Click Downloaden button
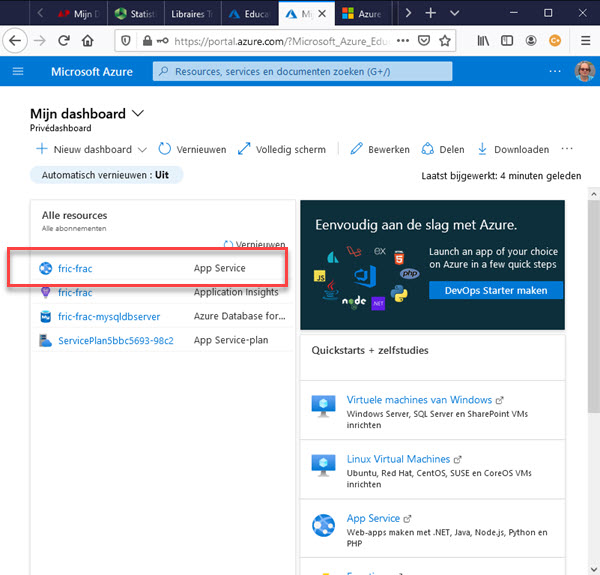Viewport: 600px width, 575px height. pos(513,149)
